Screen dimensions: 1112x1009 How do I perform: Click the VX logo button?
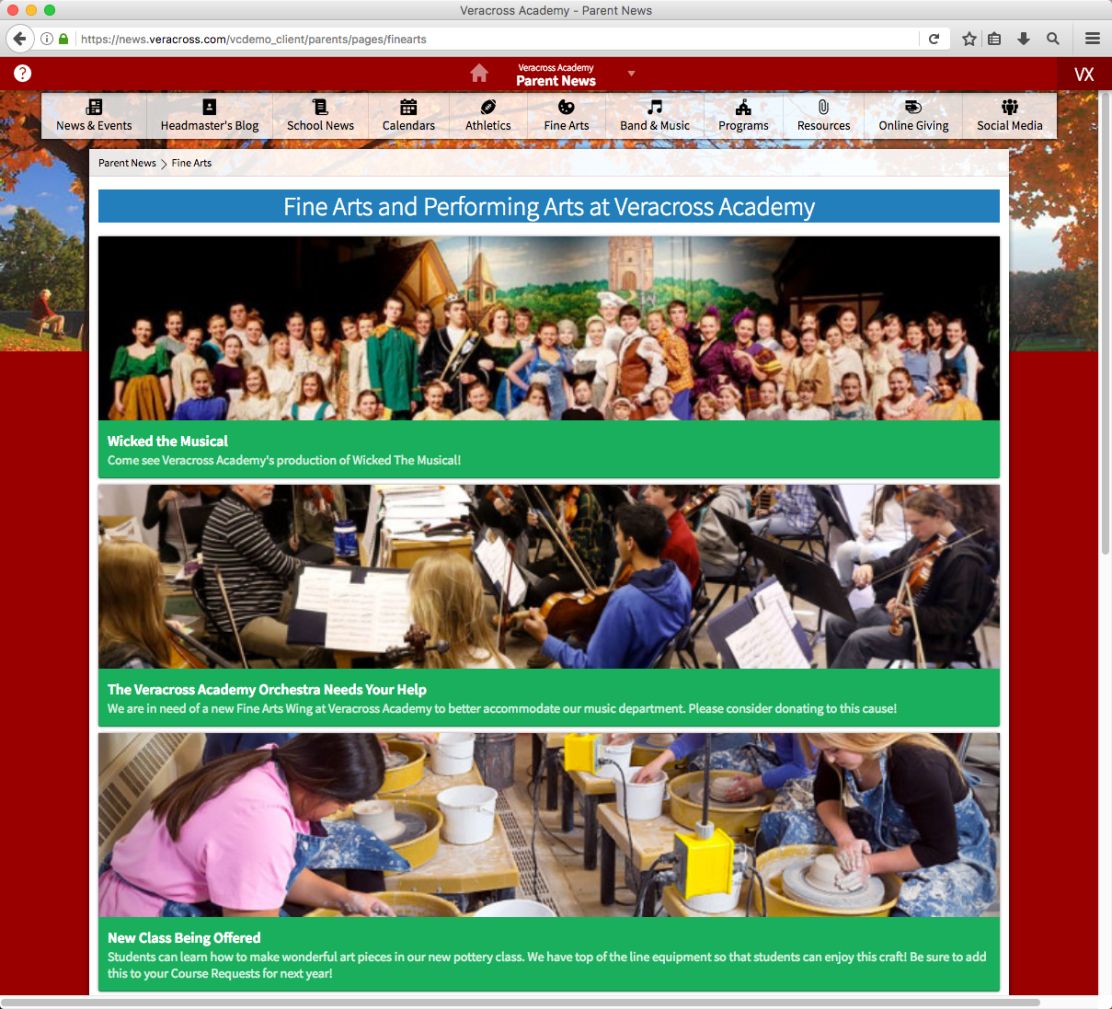pyautogui.click(x=1084, y=74)
